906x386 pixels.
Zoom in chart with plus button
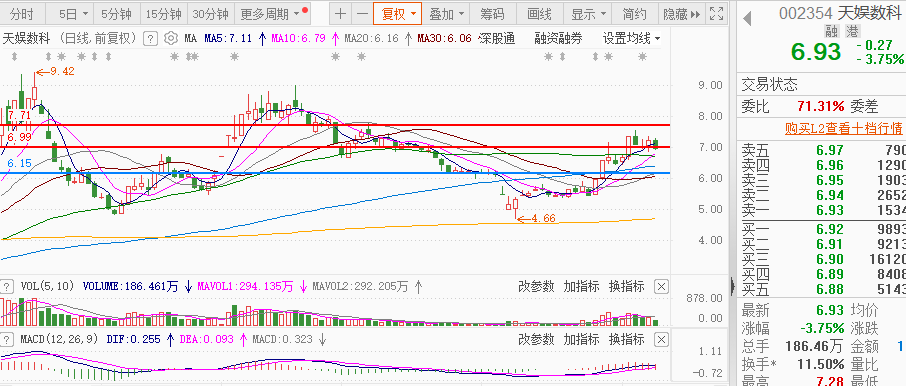[341, 14]
